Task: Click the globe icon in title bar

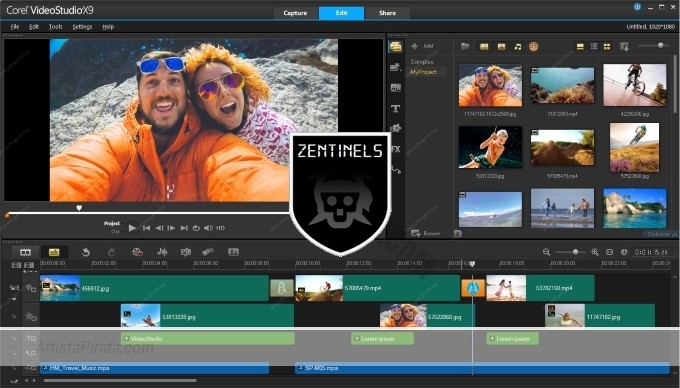Action: coord(637,7)
